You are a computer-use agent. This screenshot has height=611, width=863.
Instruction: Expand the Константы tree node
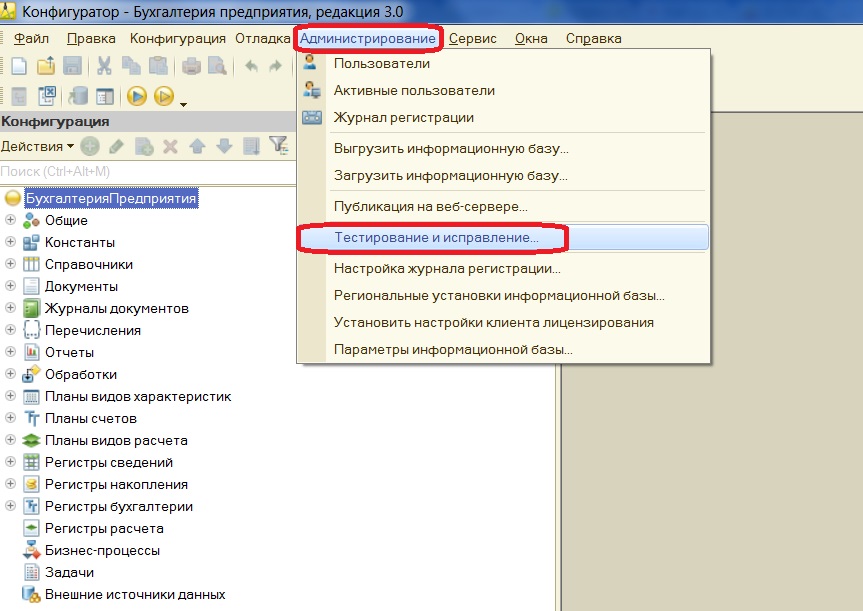10,242
